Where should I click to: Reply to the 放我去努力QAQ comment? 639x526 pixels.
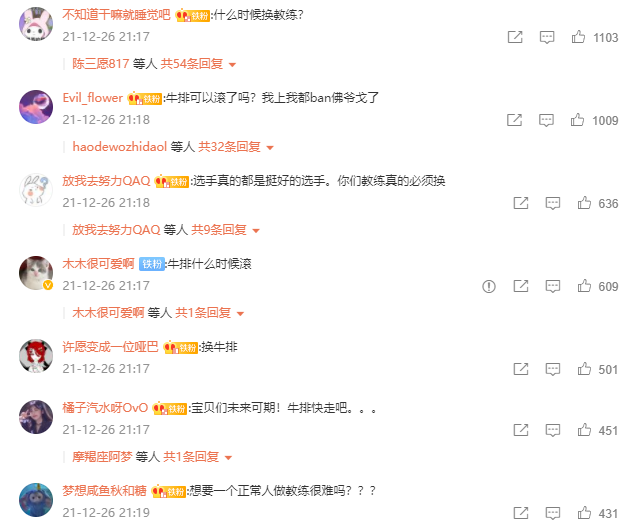[553, 203]
